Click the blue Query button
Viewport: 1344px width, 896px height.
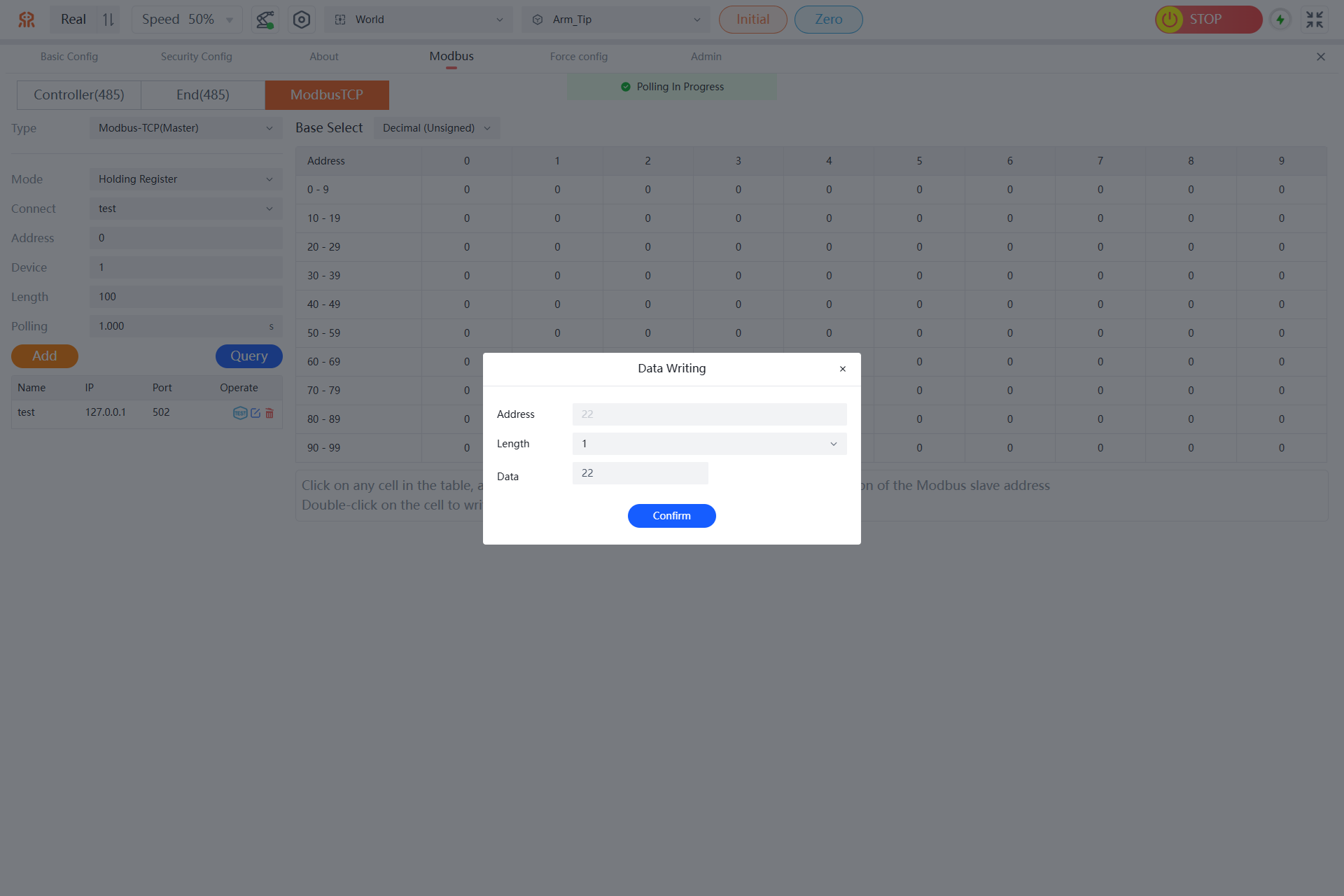(x=248, y=356)
